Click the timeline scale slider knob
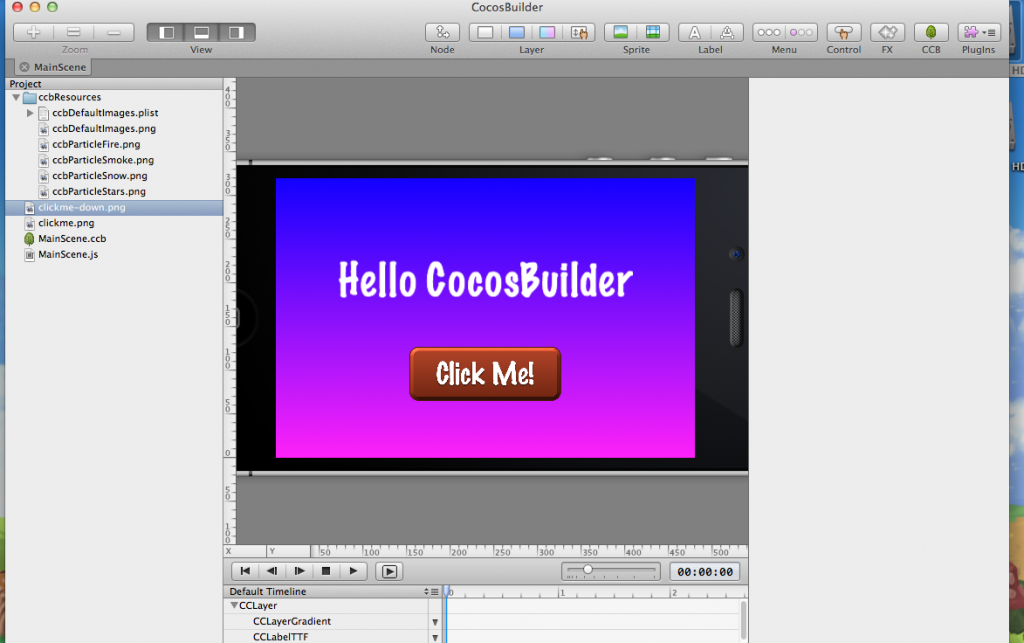The image size is (1024, 643). coord(588,569)
